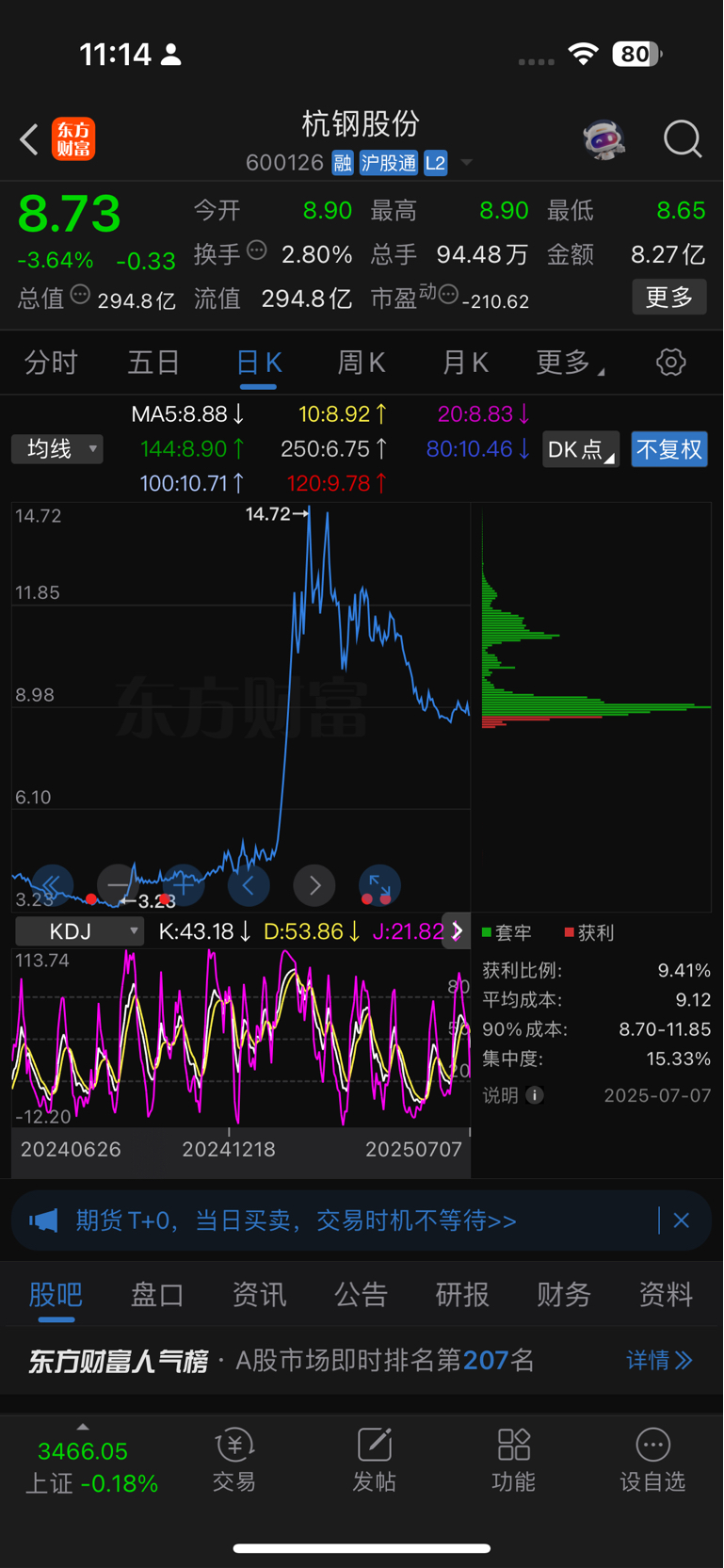This screenshot has height=1568, width=724.
Task: Tap 设自选 add to watchlist icon
Action: [652, 1460]
